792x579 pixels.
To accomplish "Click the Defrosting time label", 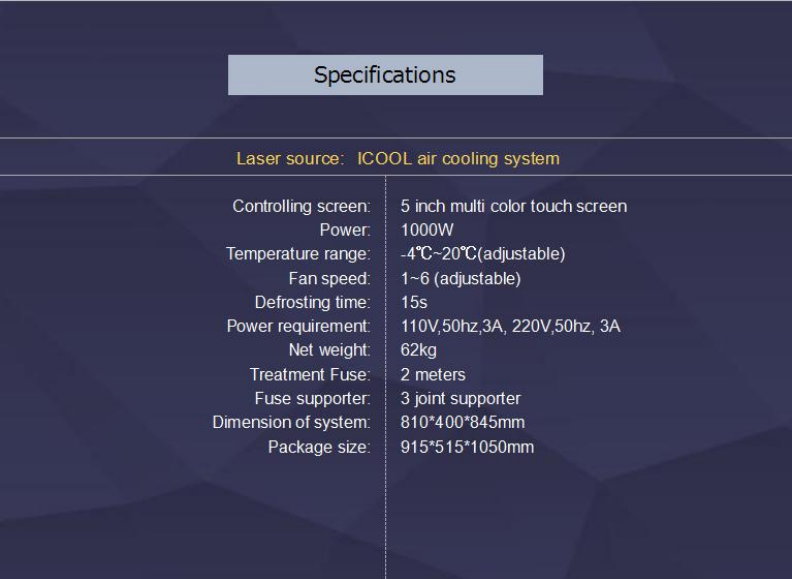I will 313,302.
